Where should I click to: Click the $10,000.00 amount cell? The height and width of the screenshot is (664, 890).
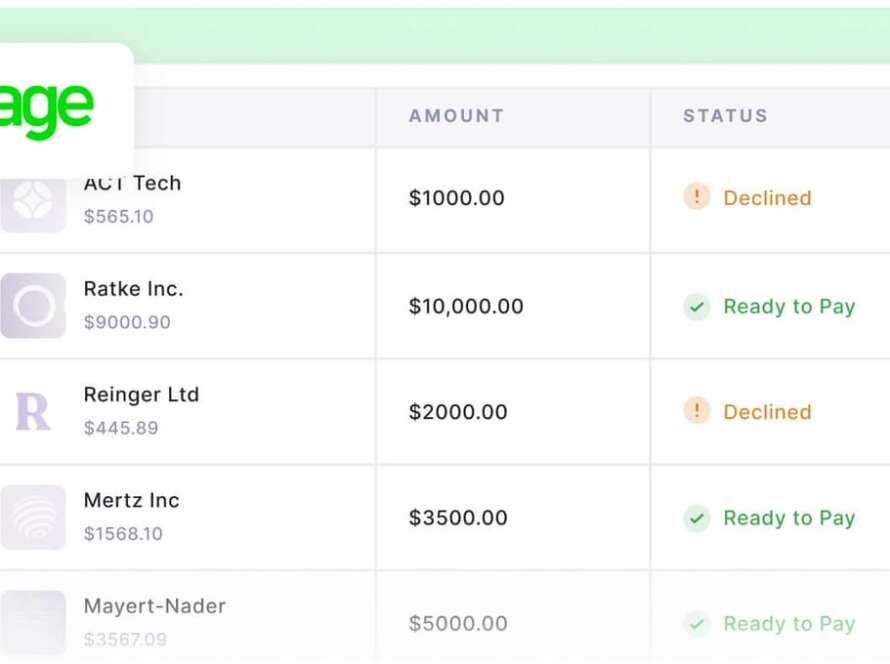[x=466, y=307]
